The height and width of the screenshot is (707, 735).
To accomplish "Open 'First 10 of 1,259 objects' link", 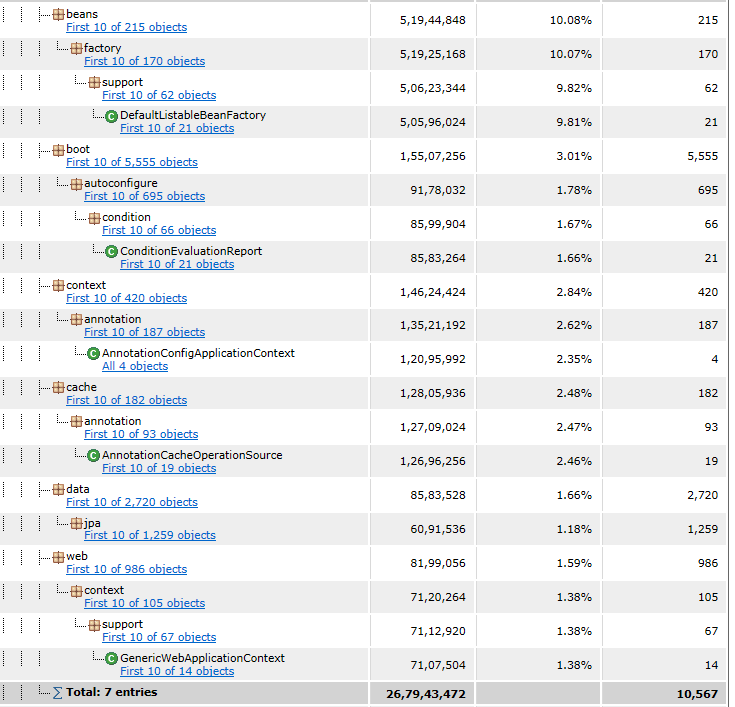I will (x=150, y=535).
